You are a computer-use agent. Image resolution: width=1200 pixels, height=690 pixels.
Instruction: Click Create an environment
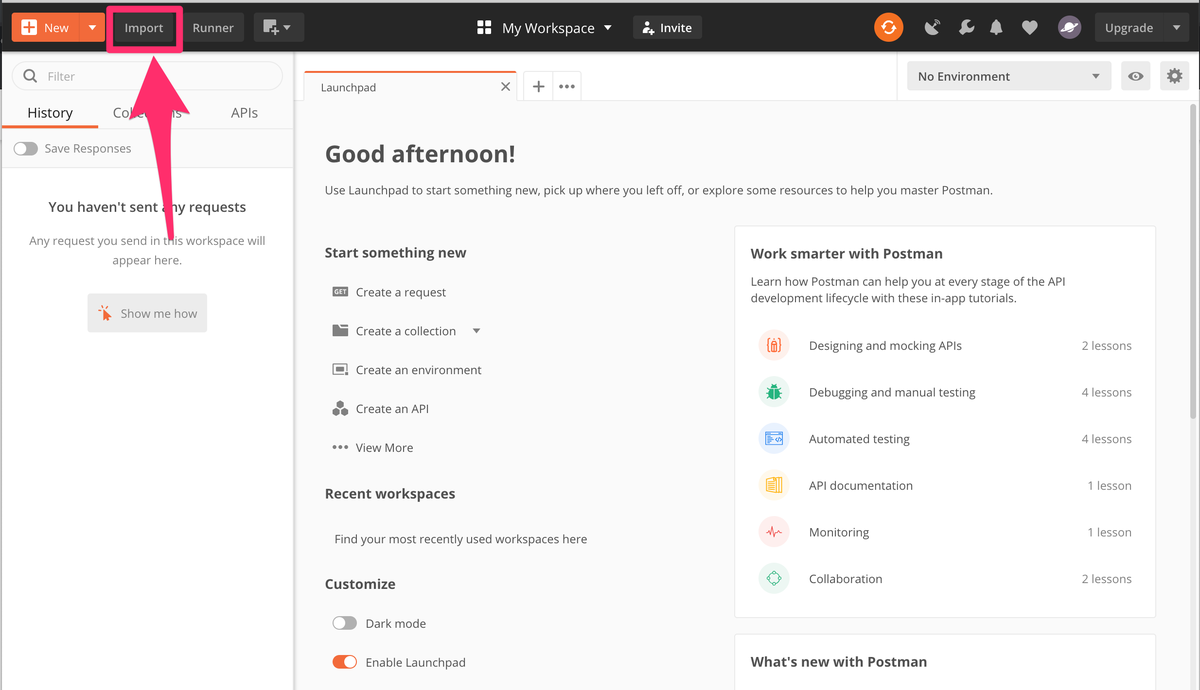tap(419, 370)
